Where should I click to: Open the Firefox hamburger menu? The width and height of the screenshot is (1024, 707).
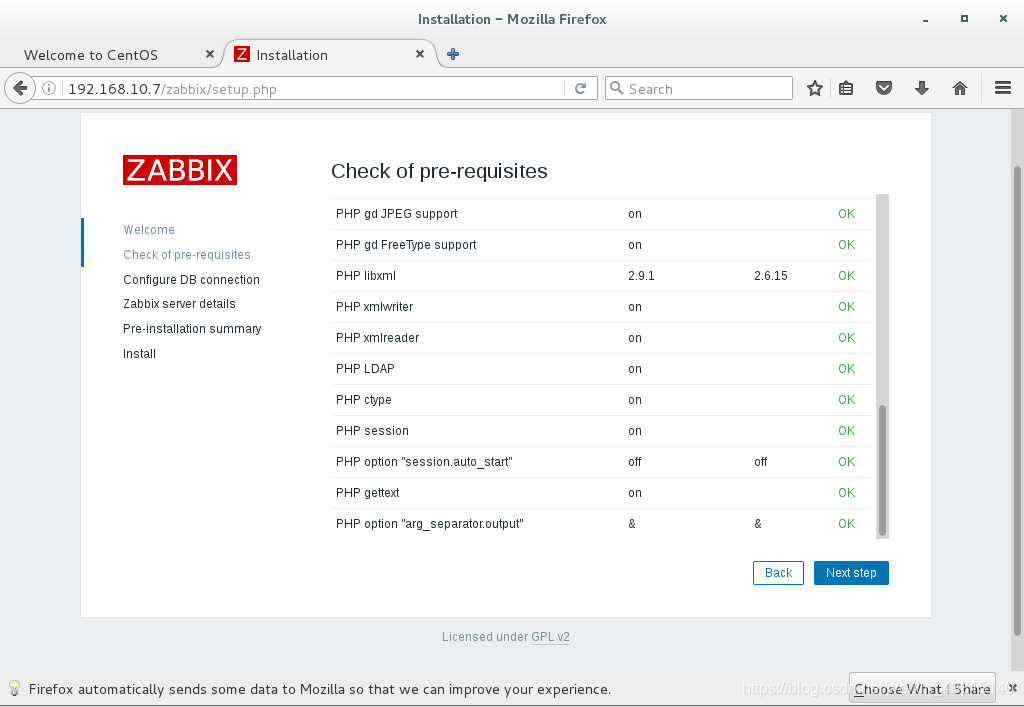[1003, 87]
